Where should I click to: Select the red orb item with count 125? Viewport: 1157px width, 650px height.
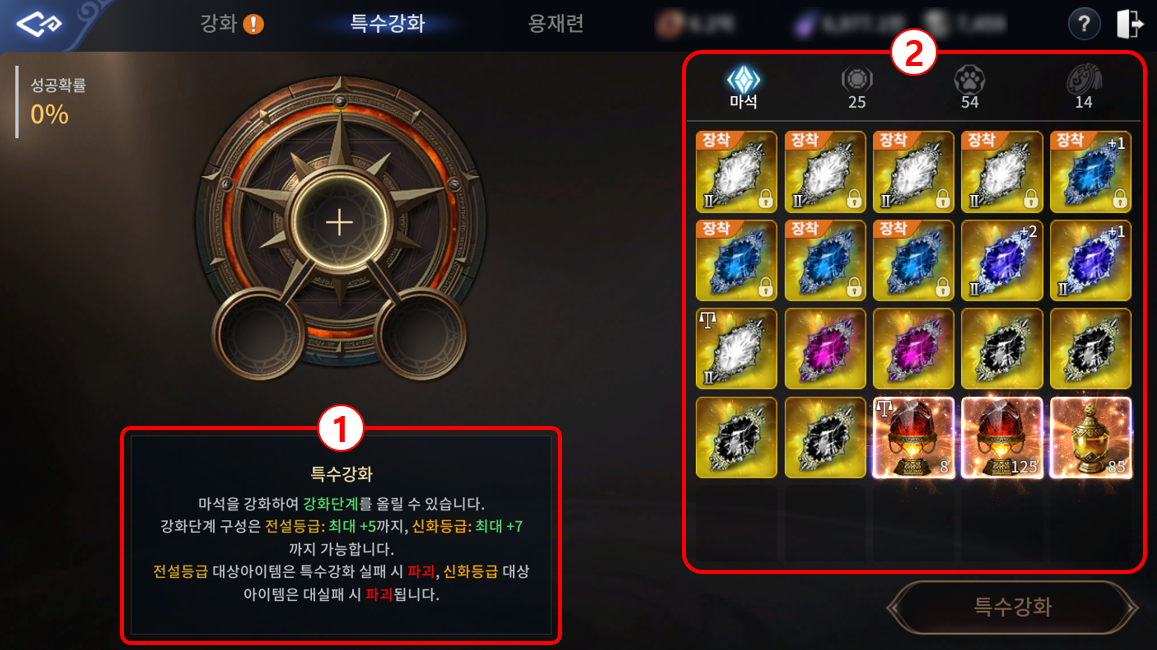[x=1001, y=438]
